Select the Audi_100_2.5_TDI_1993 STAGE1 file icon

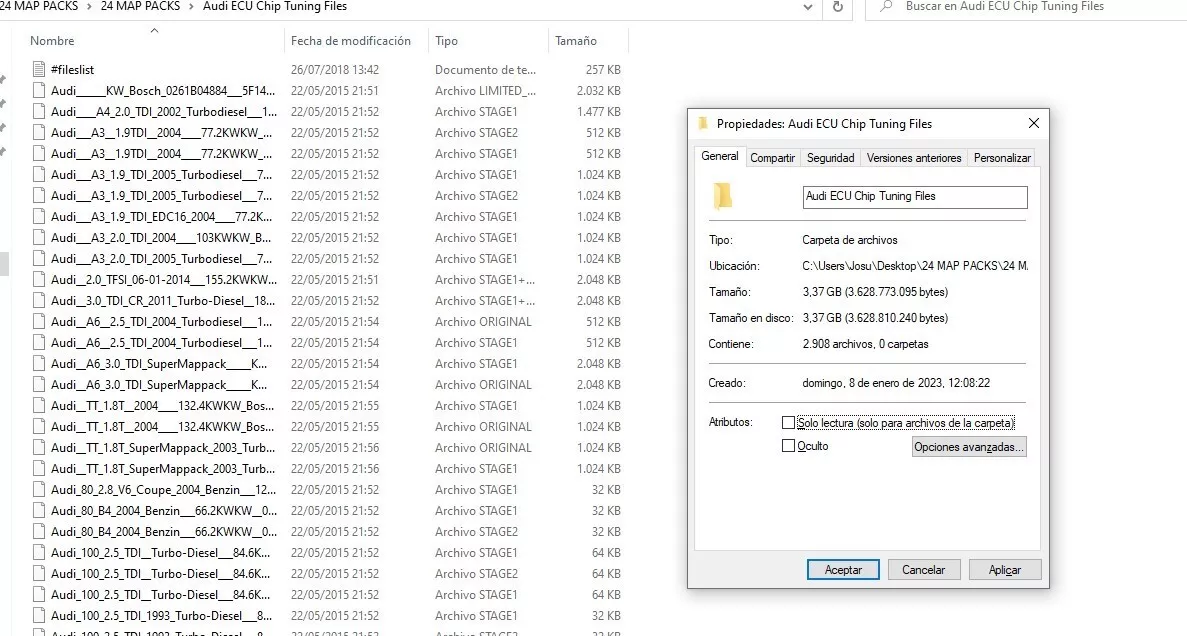click(39, 616)
